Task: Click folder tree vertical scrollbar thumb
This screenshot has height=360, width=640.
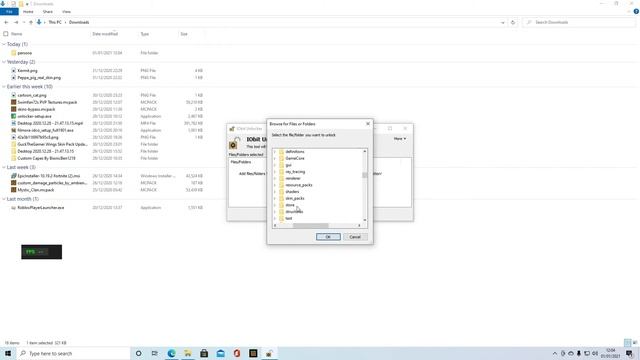Action: (364, 175)
